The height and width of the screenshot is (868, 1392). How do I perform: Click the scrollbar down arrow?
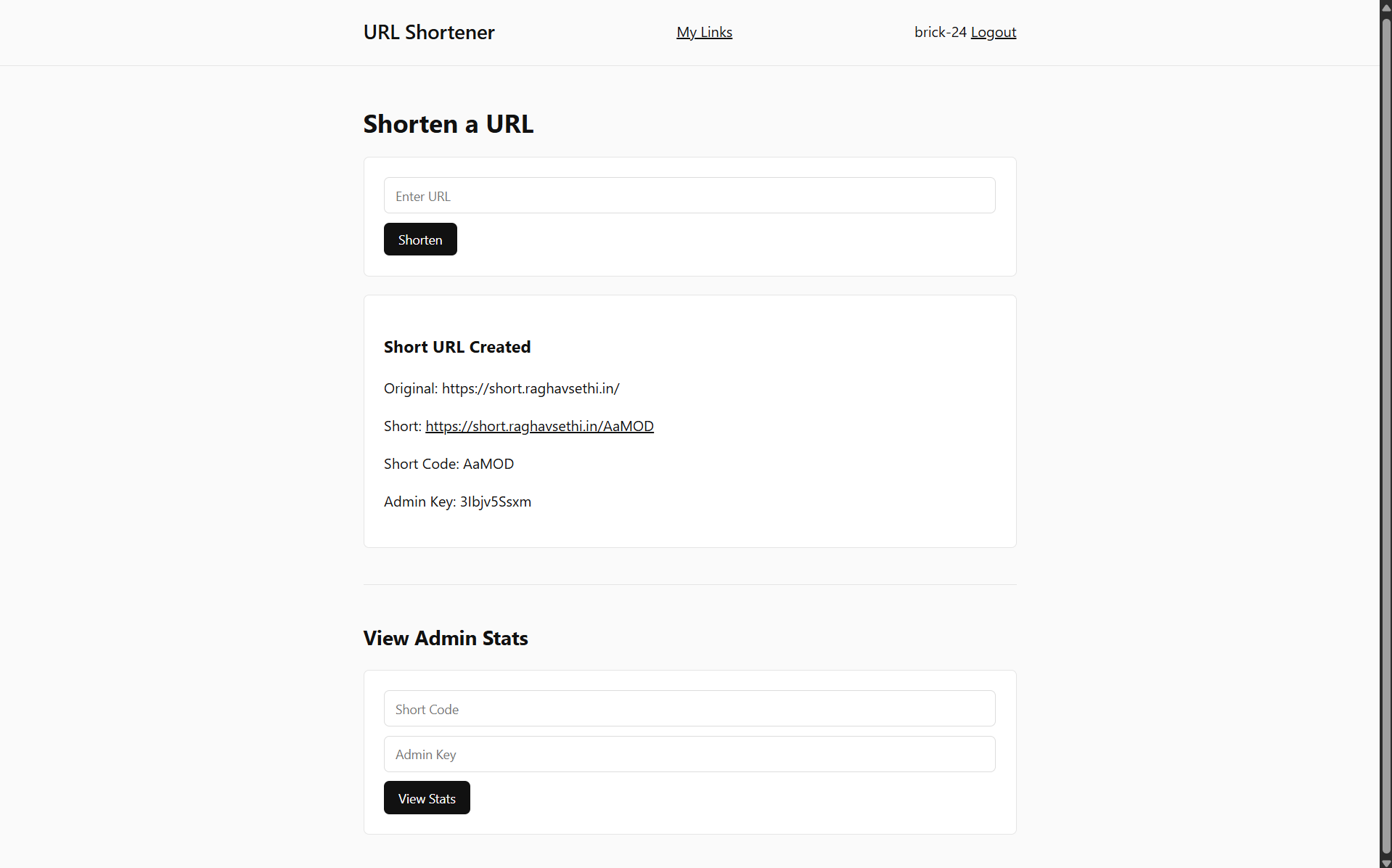[1385, 862]
